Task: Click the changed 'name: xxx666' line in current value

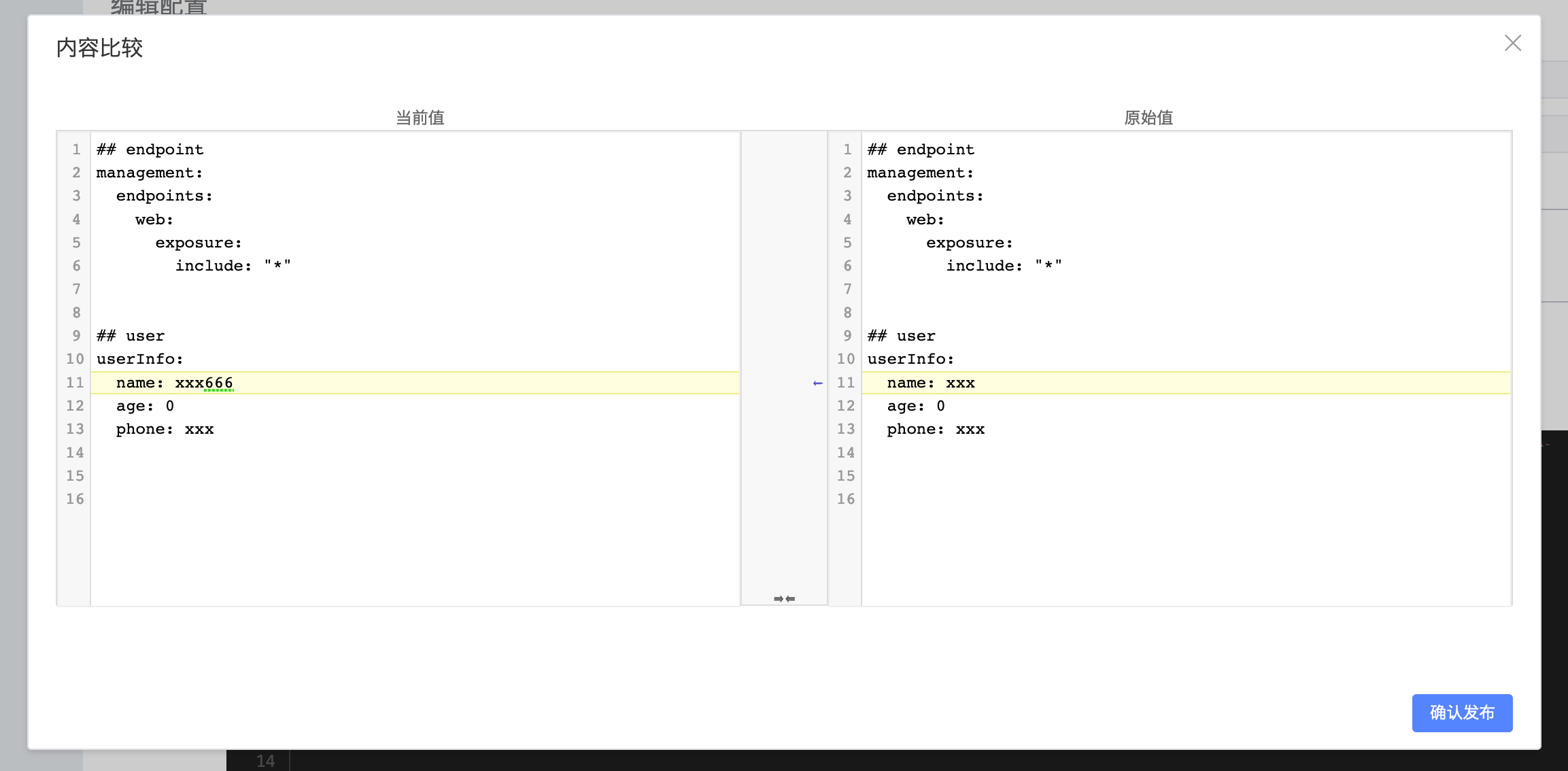Action: coord(175,383)
